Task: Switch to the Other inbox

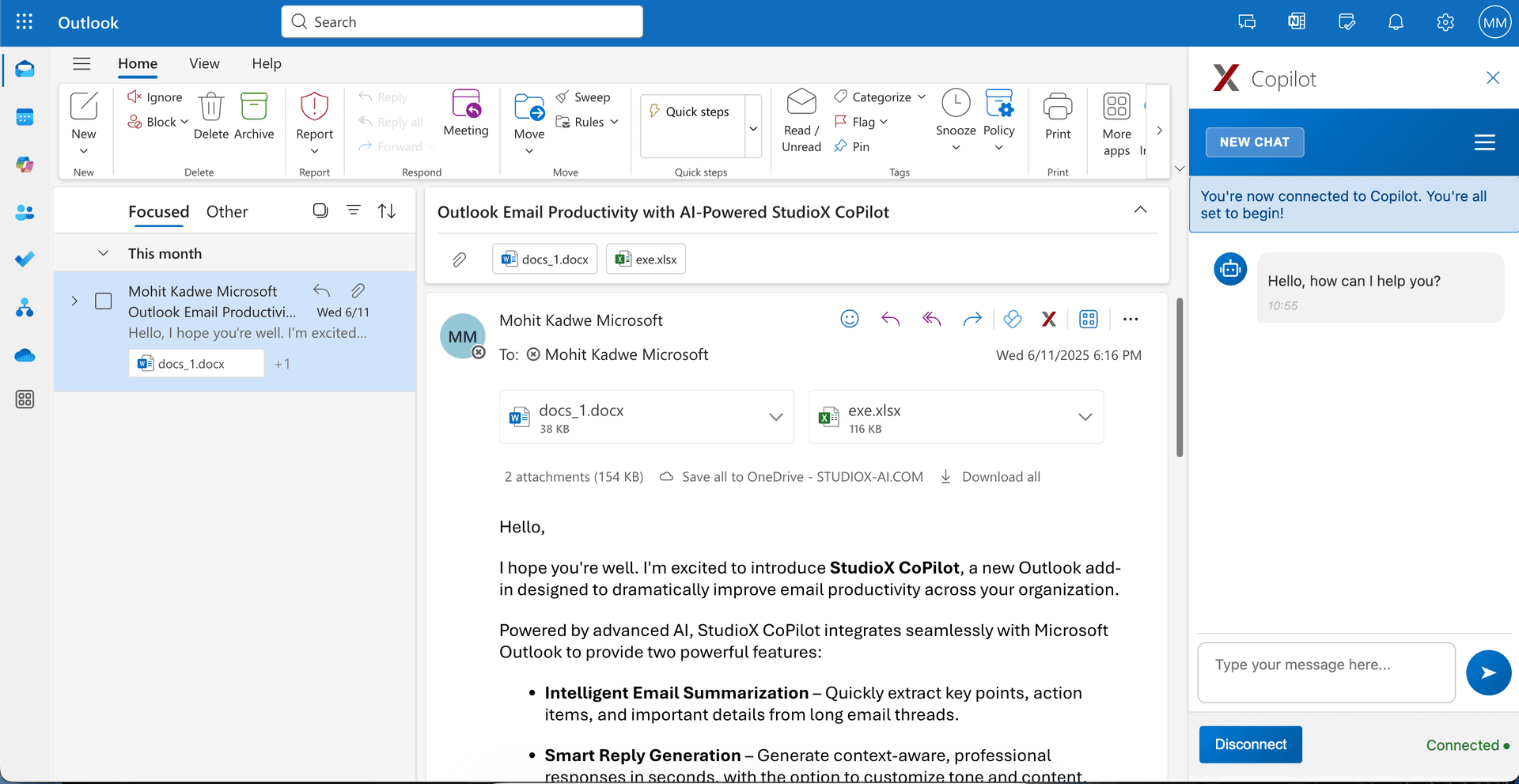Action: [x=227, y=211]
